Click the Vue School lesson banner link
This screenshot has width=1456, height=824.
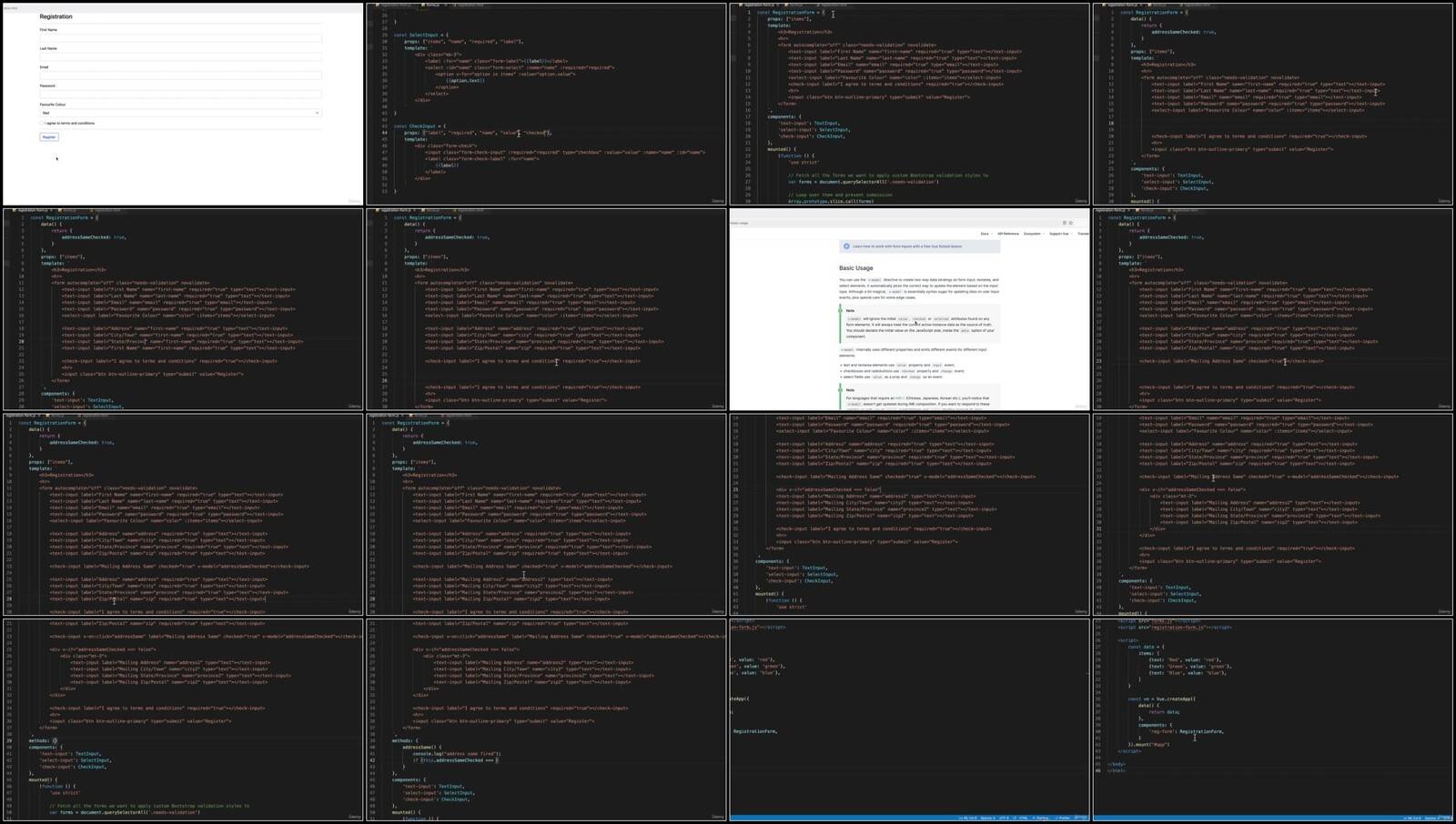pyautogui.click(x=920, y=246)
